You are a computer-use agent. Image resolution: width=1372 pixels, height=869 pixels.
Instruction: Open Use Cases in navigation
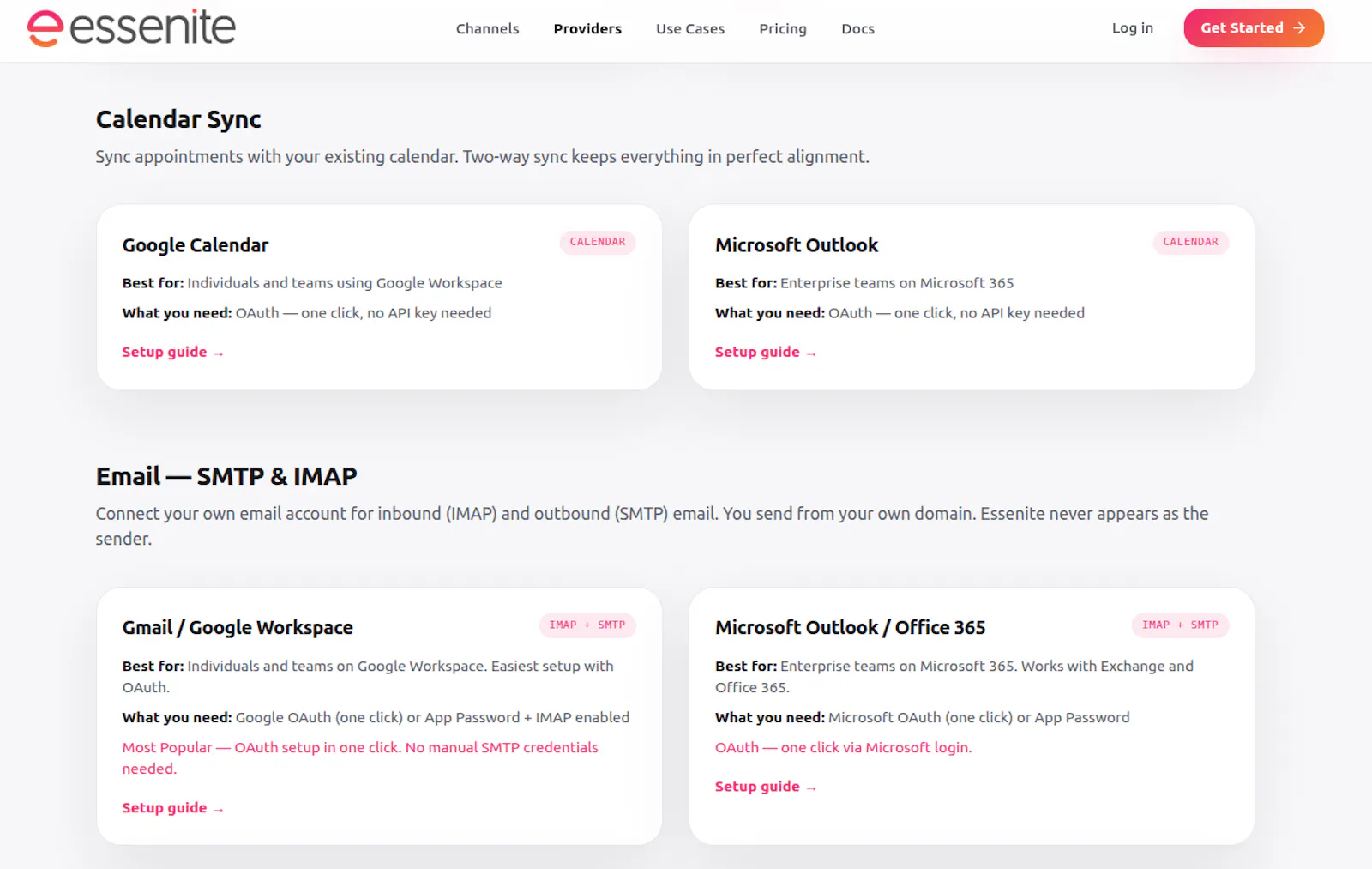690,29
